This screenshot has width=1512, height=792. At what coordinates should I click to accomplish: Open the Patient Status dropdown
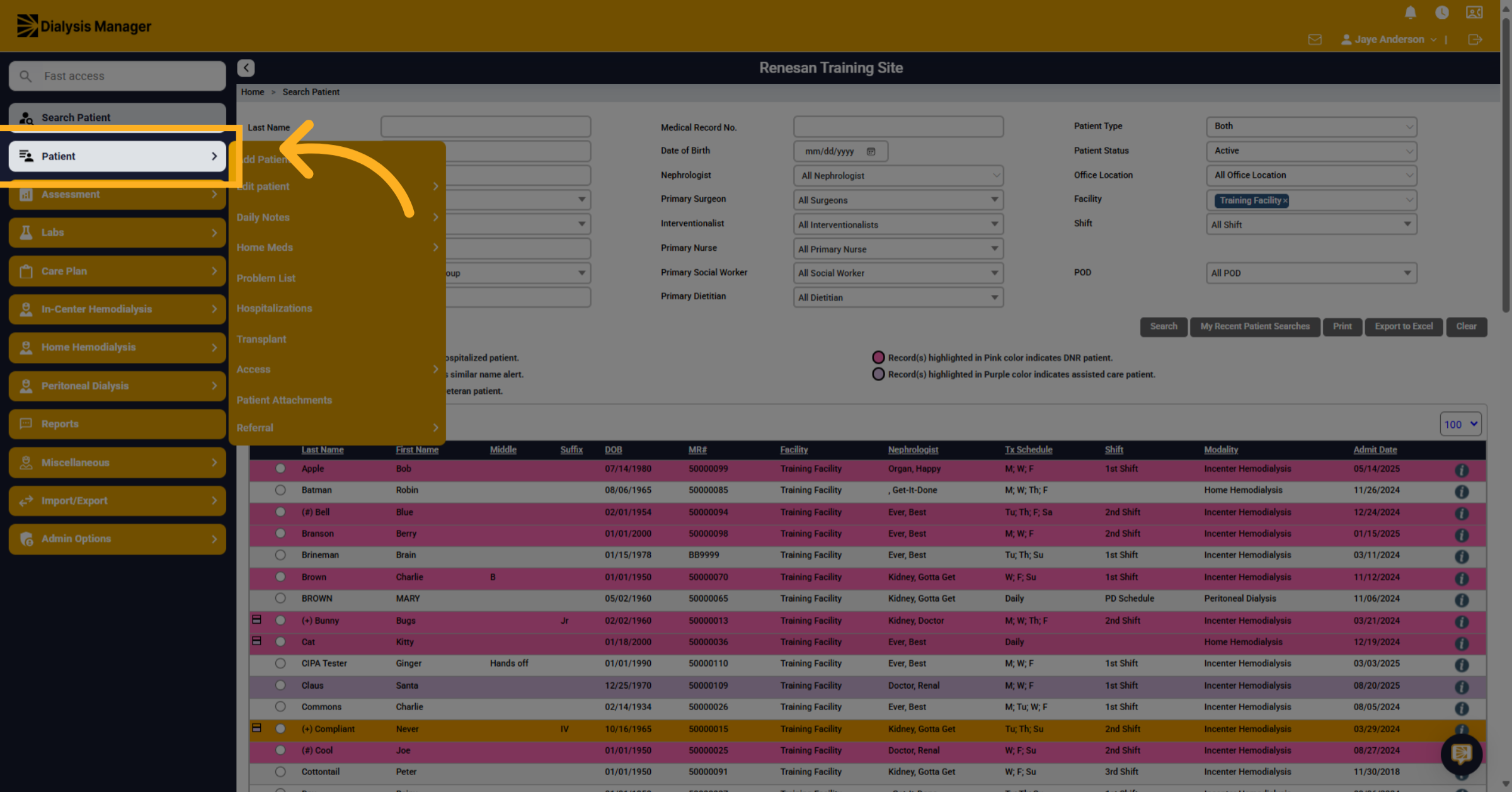point(1311,151)
